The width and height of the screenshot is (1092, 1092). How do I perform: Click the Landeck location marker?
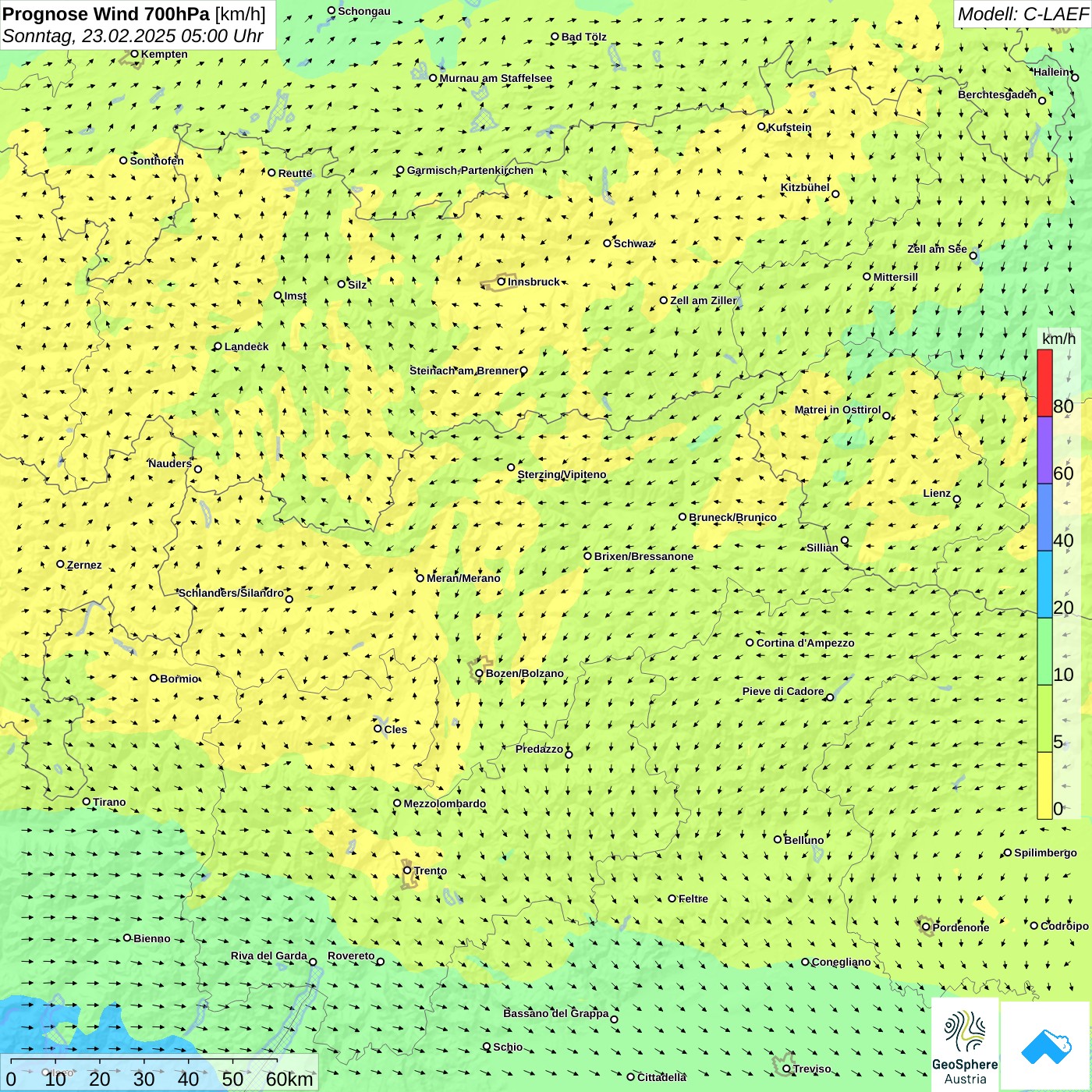pyautogui.click(x=218, y=346)
